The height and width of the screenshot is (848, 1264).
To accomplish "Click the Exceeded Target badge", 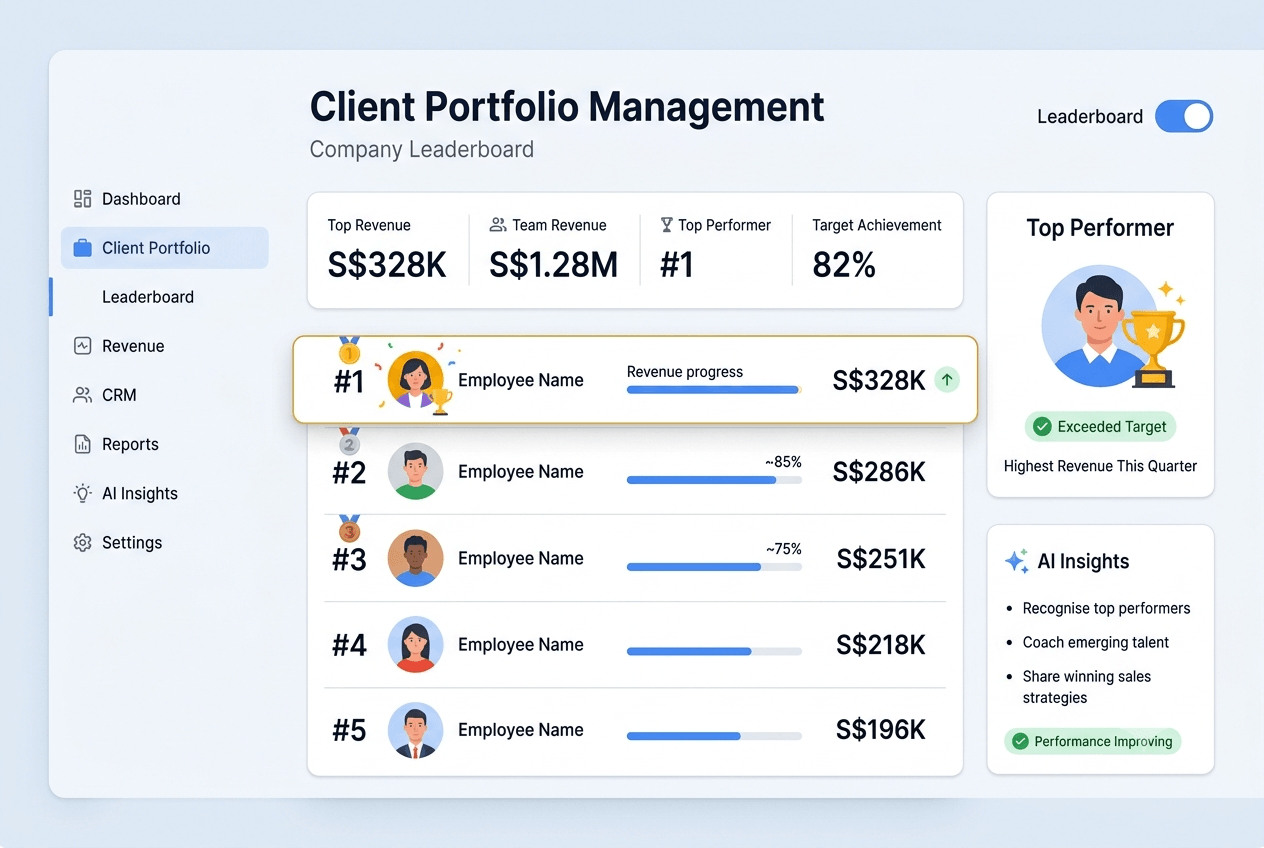I will [x=1100, y=427].
